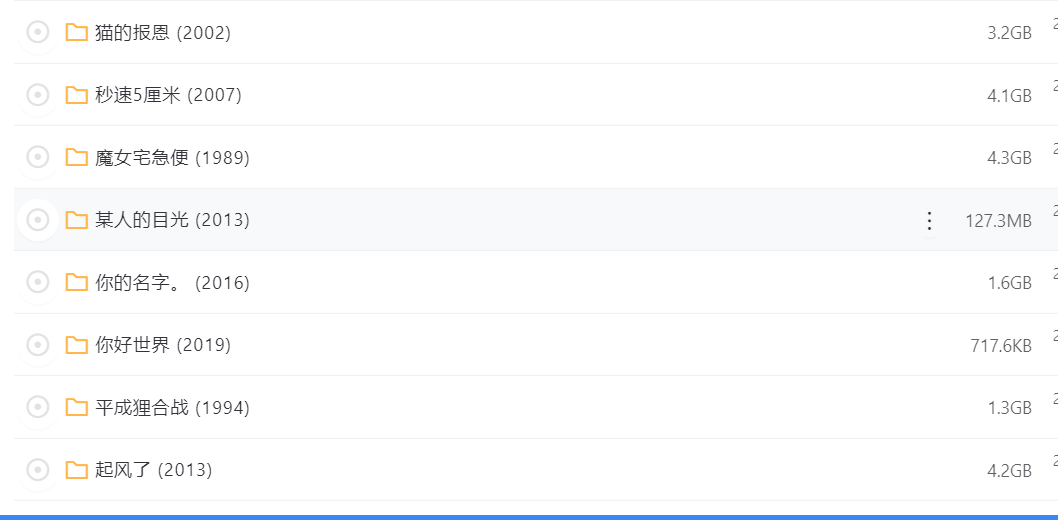Click the folder icon for 起风了 (2013)
Screen dimensions: 1058x520
click(x=76, y=469)
